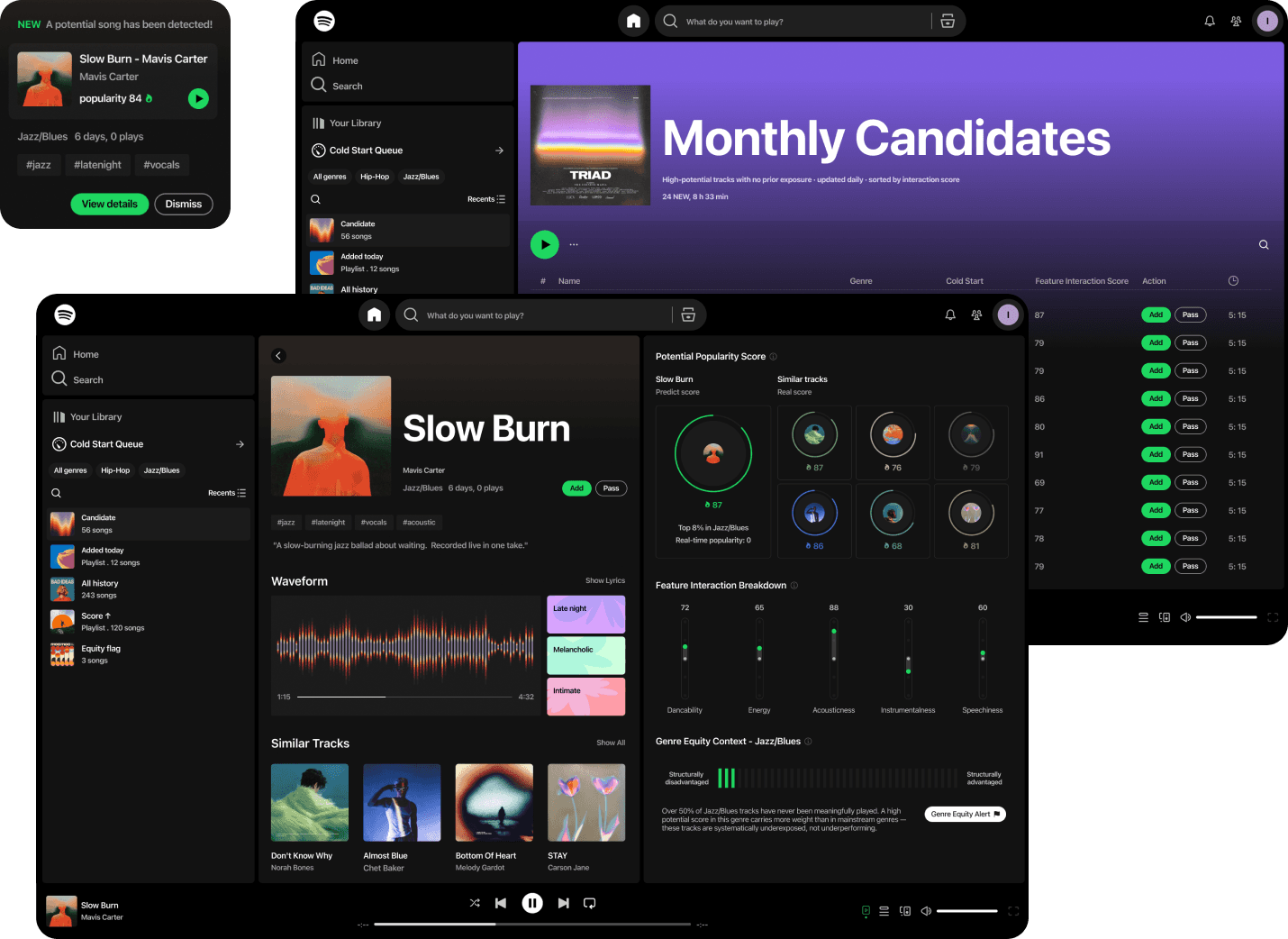The height and width of the screenshot is (939, 1288).
Task: Click the info icon next to Feature Interaction Breakdown
Action: pos(794,586)
